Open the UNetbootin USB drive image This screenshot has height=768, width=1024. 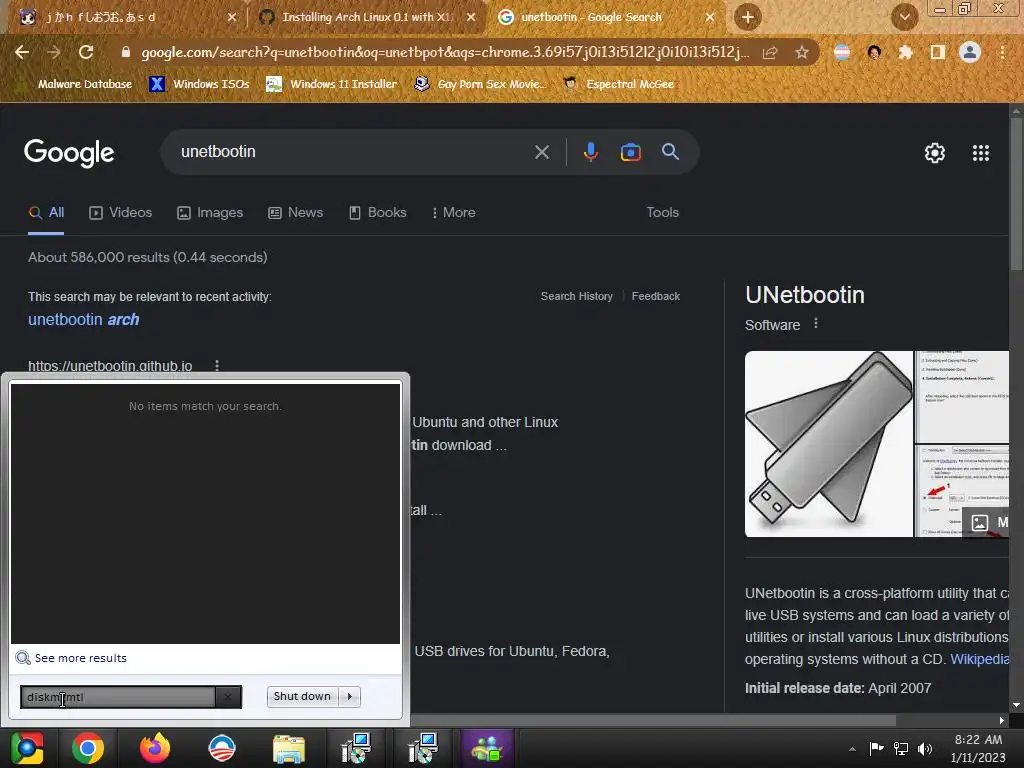829,444
